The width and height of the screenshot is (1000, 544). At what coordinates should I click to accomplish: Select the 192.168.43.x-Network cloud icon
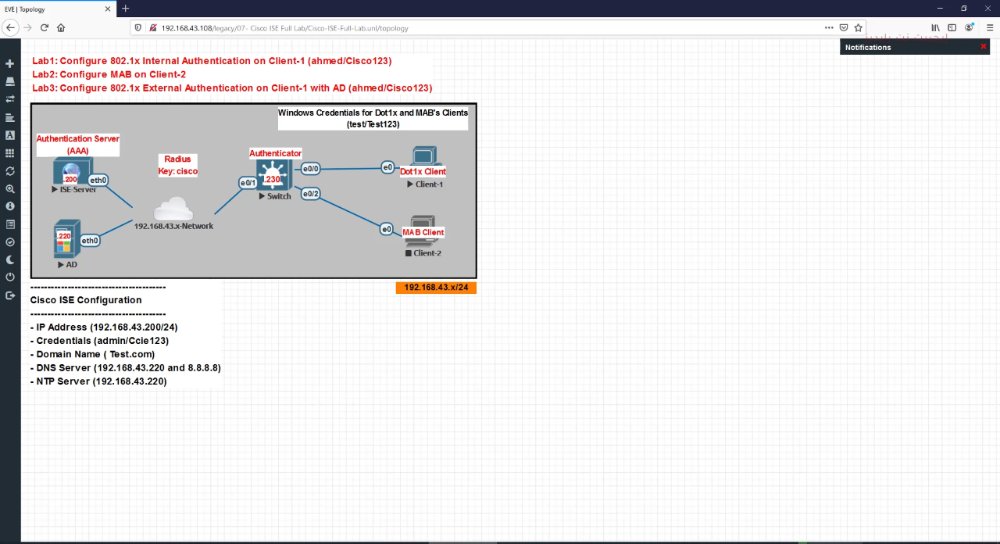173,209
